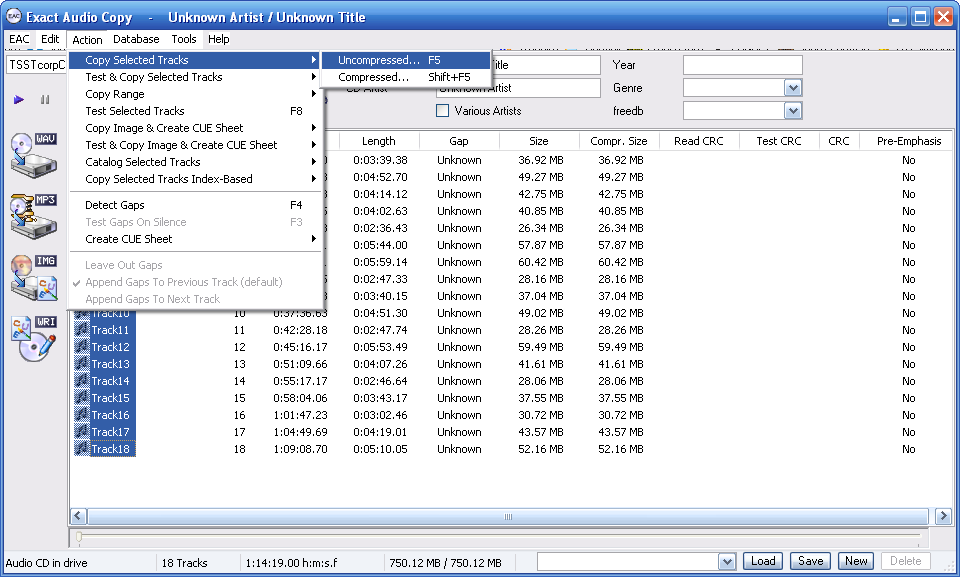Click Audio CD in drive status text
Image resolution: width=960 pixels, height=577 pixels.
47,563
